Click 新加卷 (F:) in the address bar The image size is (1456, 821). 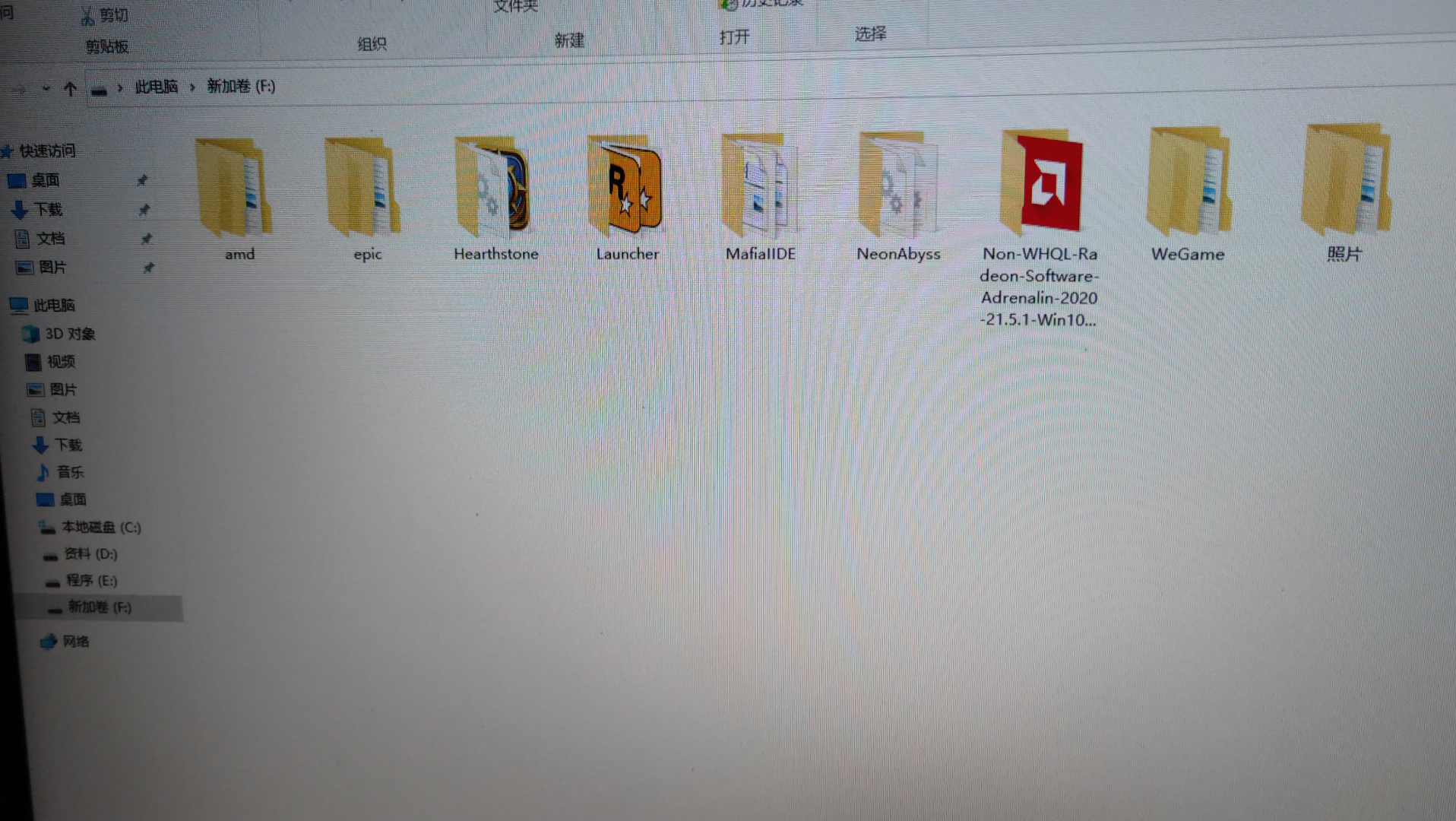click(x=241, y=86)
